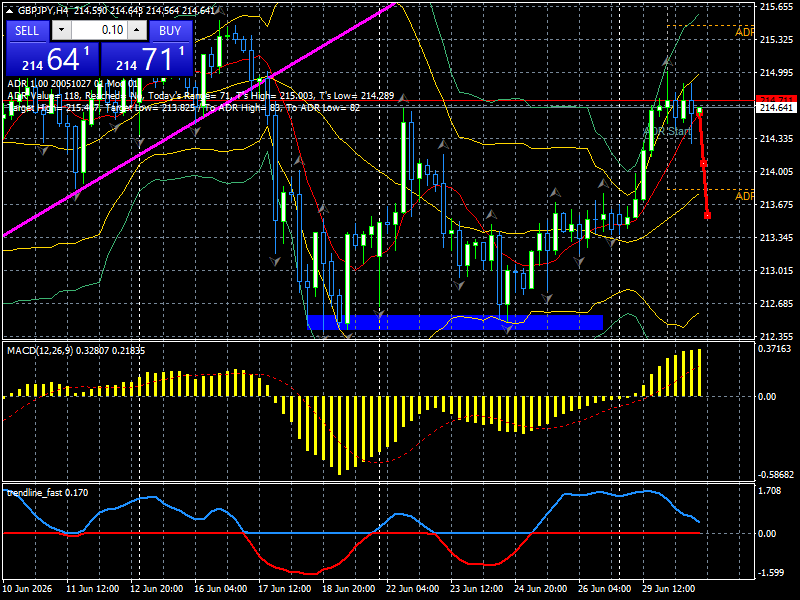Click the BUY button in one-click trading panel

[x=170, y=31]
